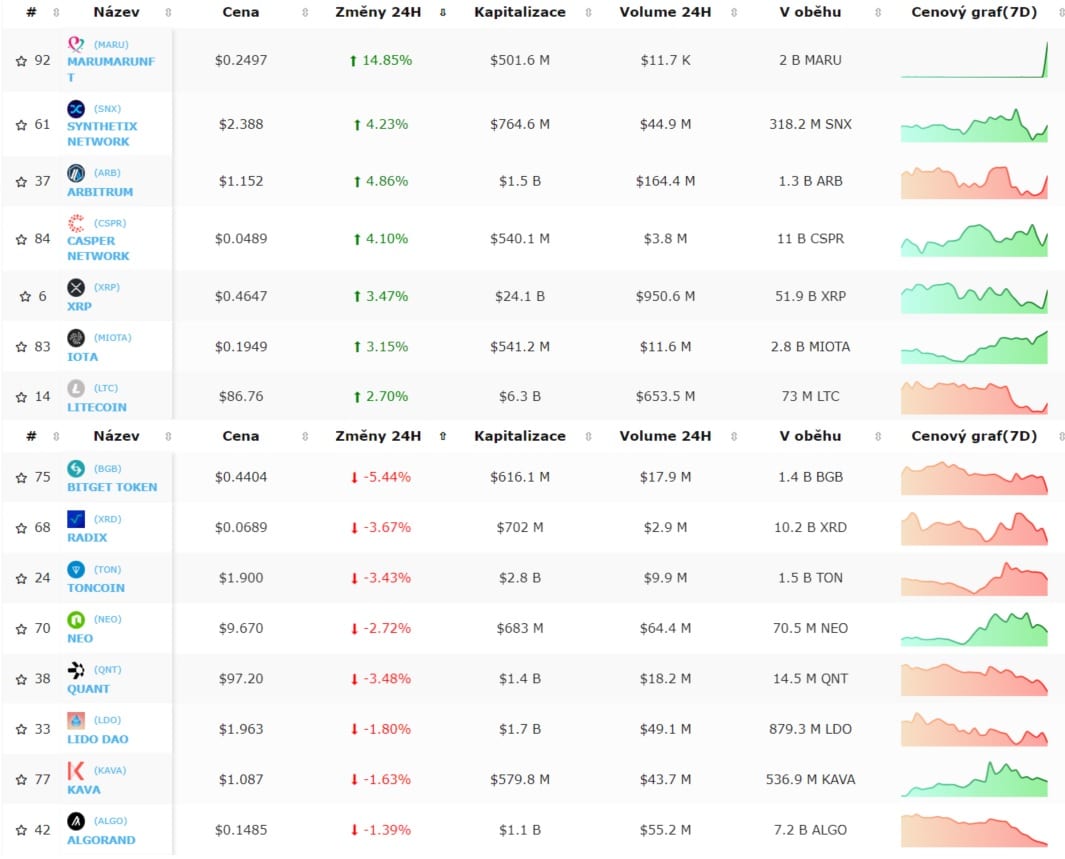Favorite MARUMARUNFT with the star at rank 92
This screenshot has height=859, width=1065.
point(21,60)
